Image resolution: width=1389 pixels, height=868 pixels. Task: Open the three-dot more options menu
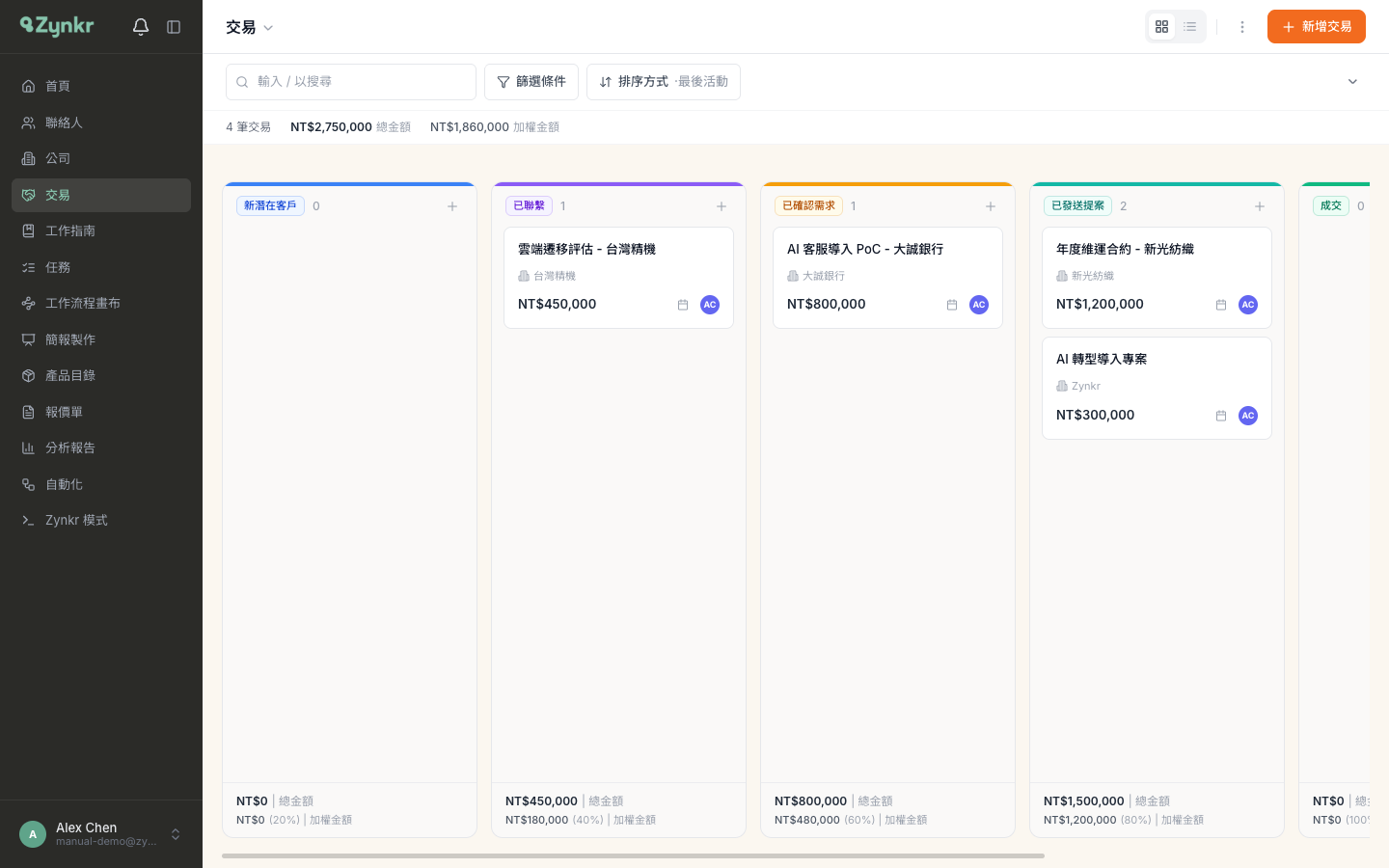(x=1242, y=27)
